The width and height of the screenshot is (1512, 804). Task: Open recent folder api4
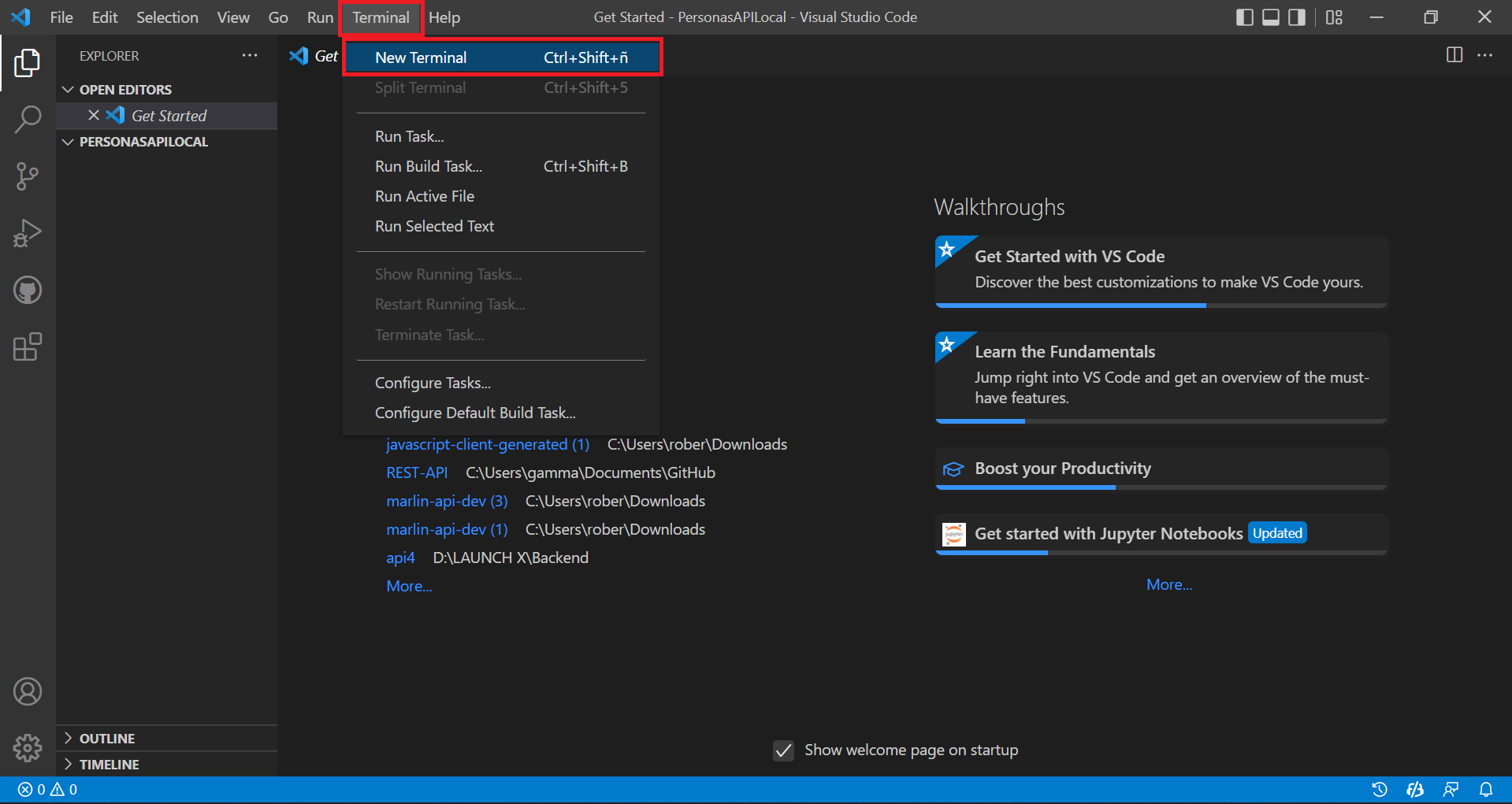[400, 558]
